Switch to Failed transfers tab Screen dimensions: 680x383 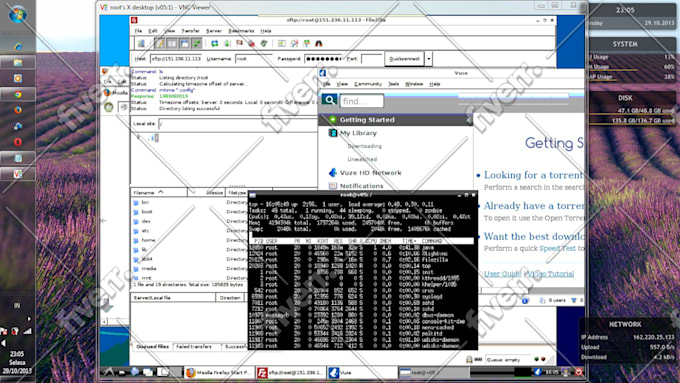point(194,347)
